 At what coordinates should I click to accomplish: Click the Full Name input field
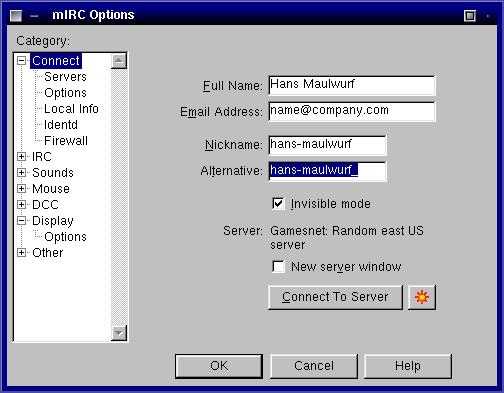[352, 85]
